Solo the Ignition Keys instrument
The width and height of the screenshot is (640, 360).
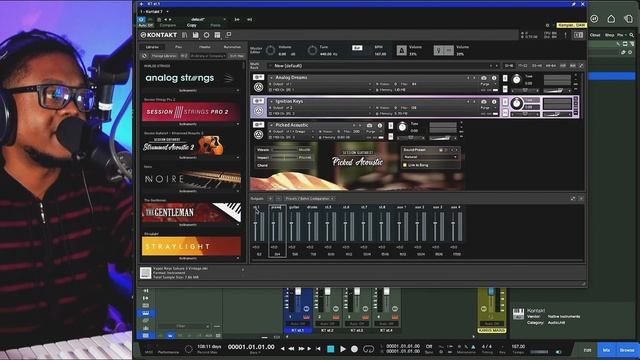pos(505,101)
